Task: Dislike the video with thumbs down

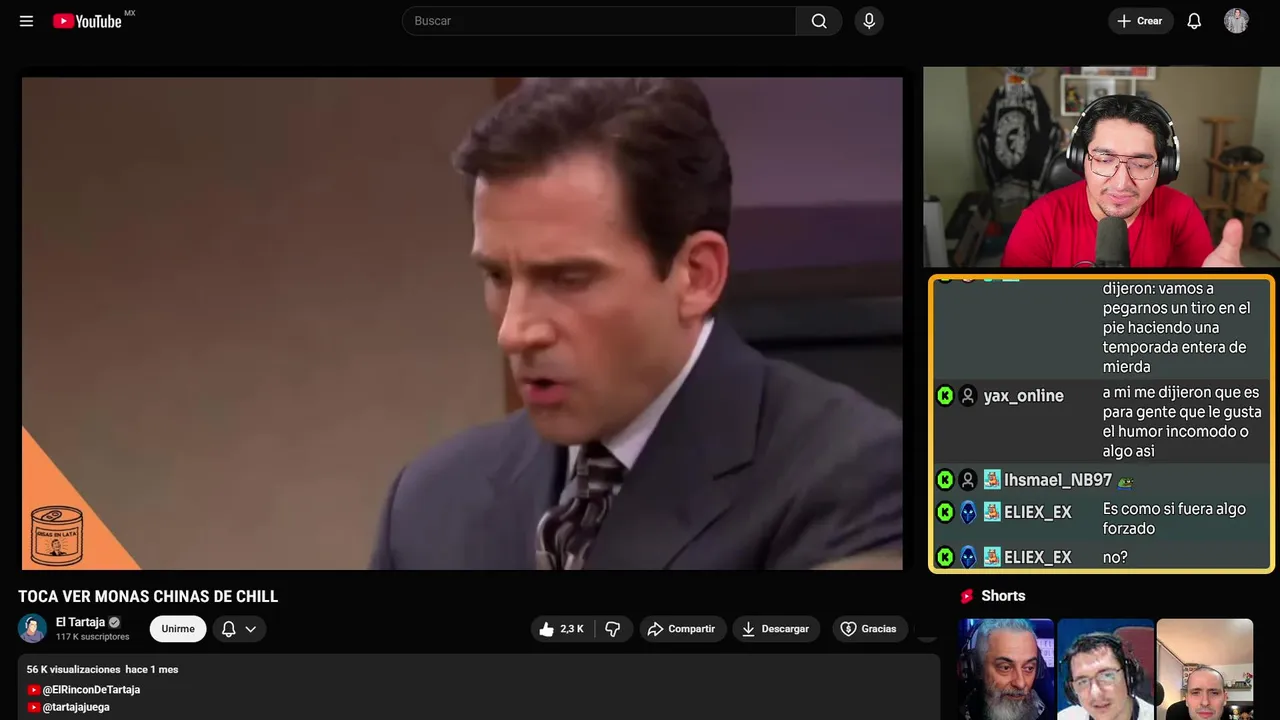Action: (613, 629)
